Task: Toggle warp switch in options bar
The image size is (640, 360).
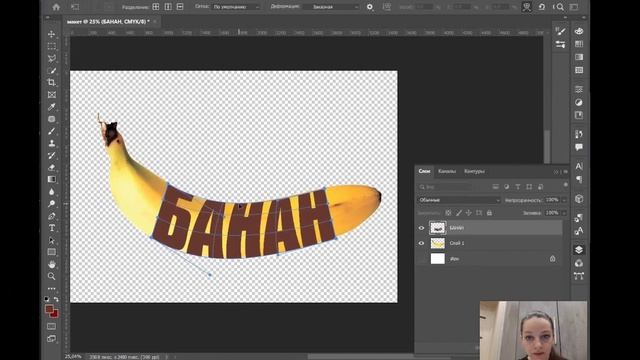Action: click(x=527, y=7)
